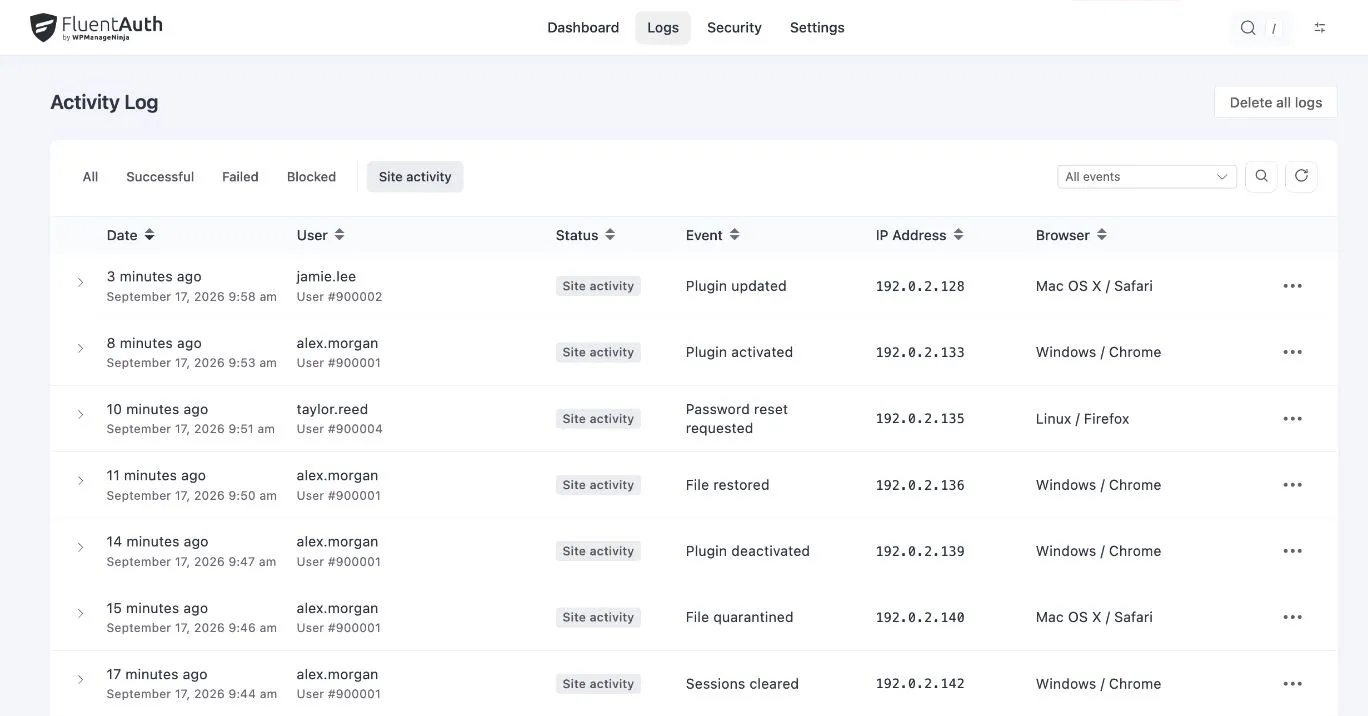Select the Site activity filter tab

click(x=415, y=177)
